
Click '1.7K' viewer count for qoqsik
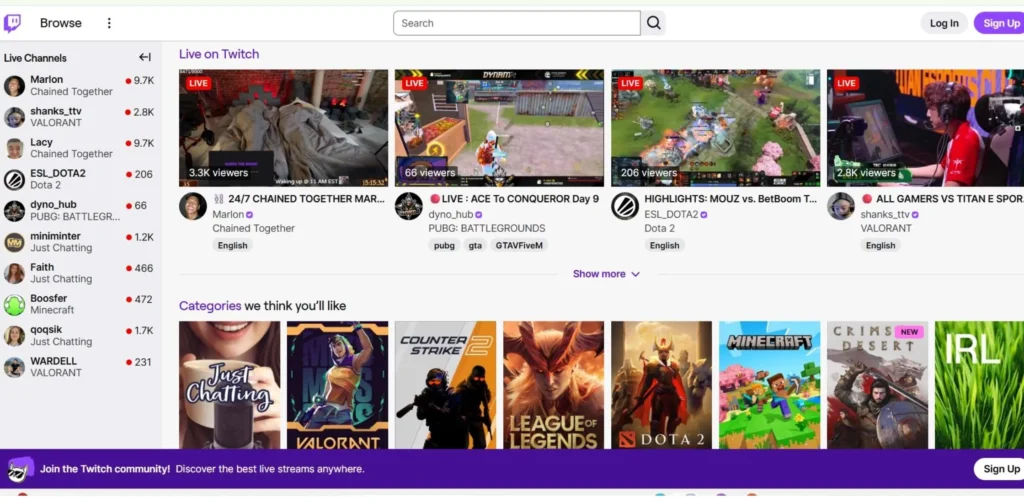pyautogui.click(x=144, y=331)
